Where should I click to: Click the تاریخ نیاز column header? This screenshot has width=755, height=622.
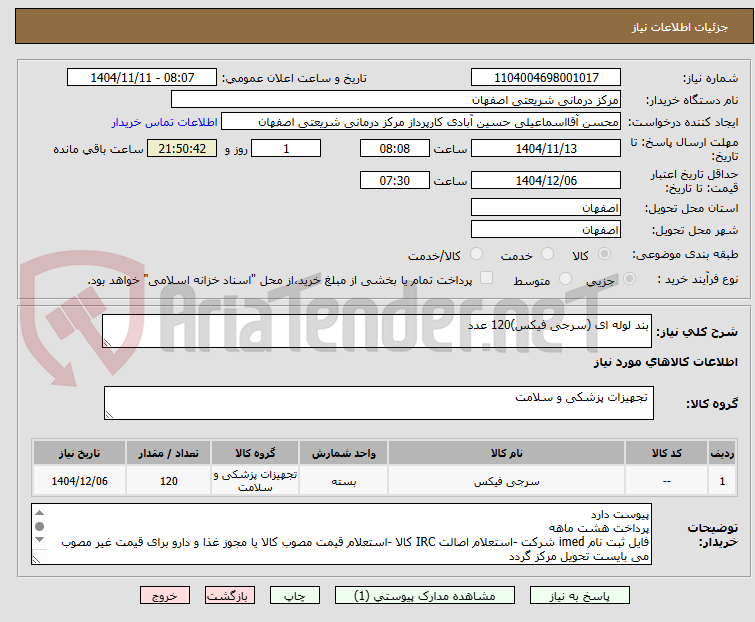click(x=79, y=453)
